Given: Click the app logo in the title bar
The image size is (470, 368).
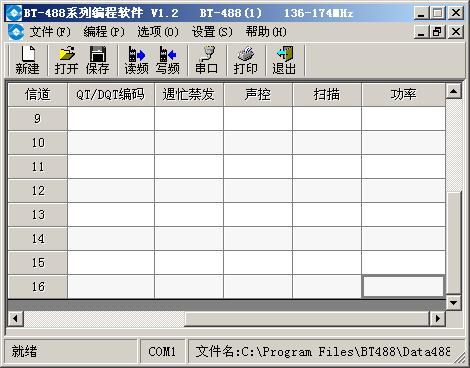Looking at the screenshot, I should point(14,13).
